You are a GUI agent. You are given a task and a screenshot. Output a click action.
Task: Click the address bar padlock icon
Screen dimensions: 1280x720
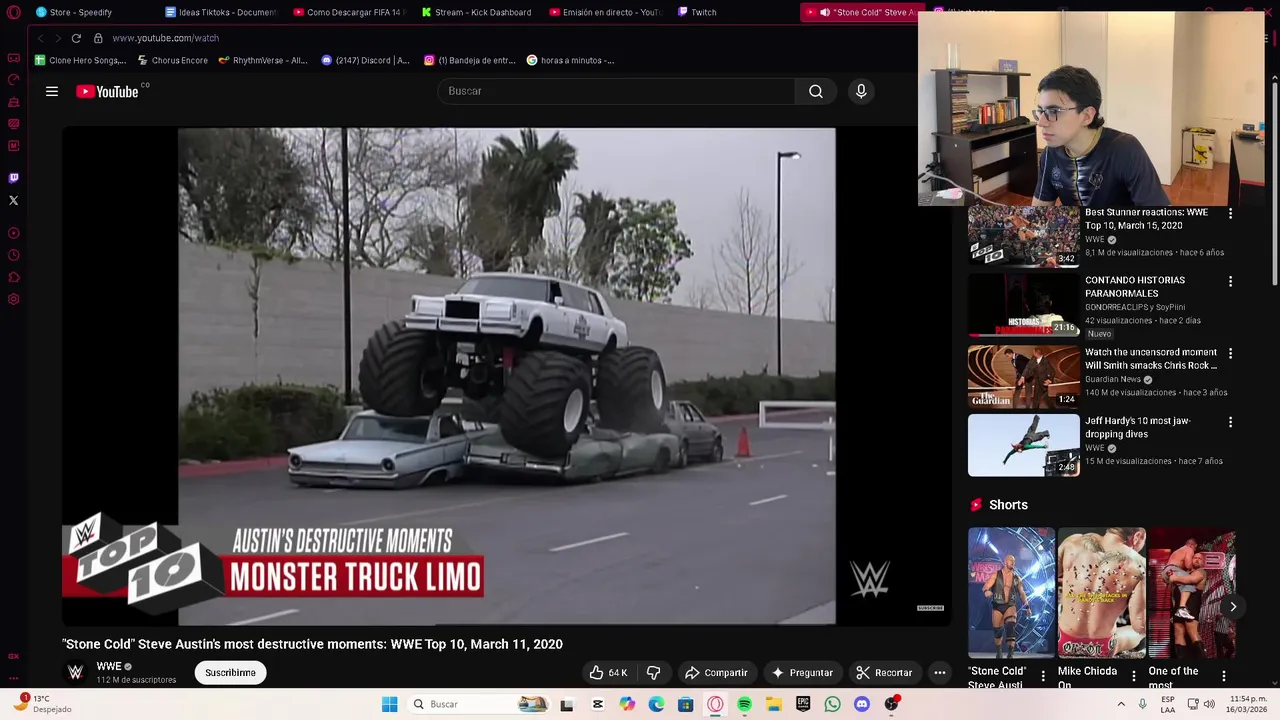tap(98, 38)
